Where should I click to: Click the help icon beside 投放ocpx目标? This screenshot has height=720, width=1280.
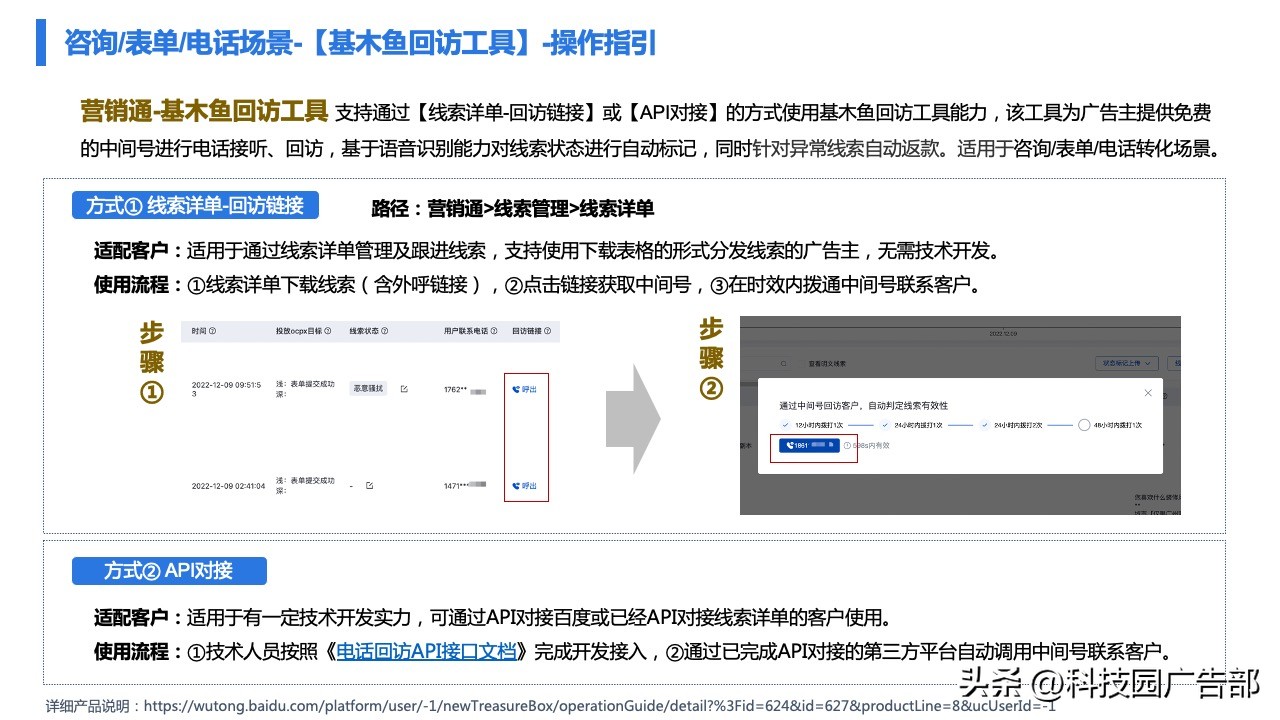click(328, 330)
